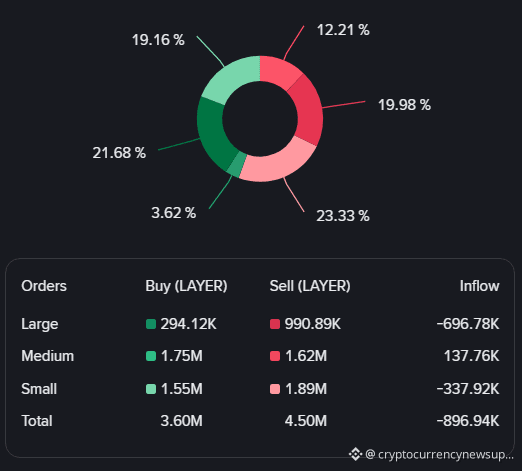Click the Small buy light green swatch
Screen dimensions: 522x471
[151, 389]
